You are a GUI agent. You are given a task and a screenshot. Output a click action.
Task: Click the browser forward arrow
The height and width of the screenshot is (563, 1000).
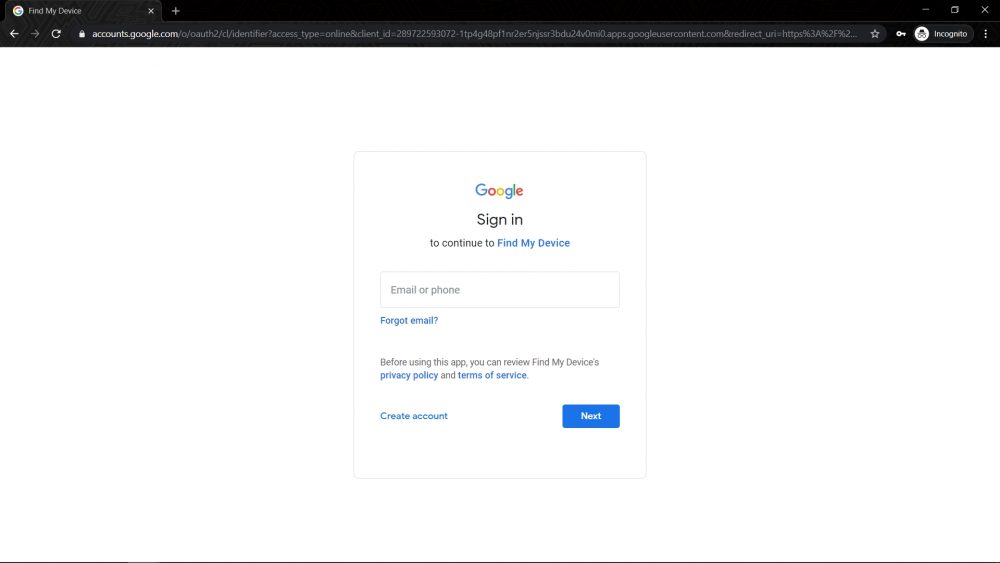(x=35, y=34)
